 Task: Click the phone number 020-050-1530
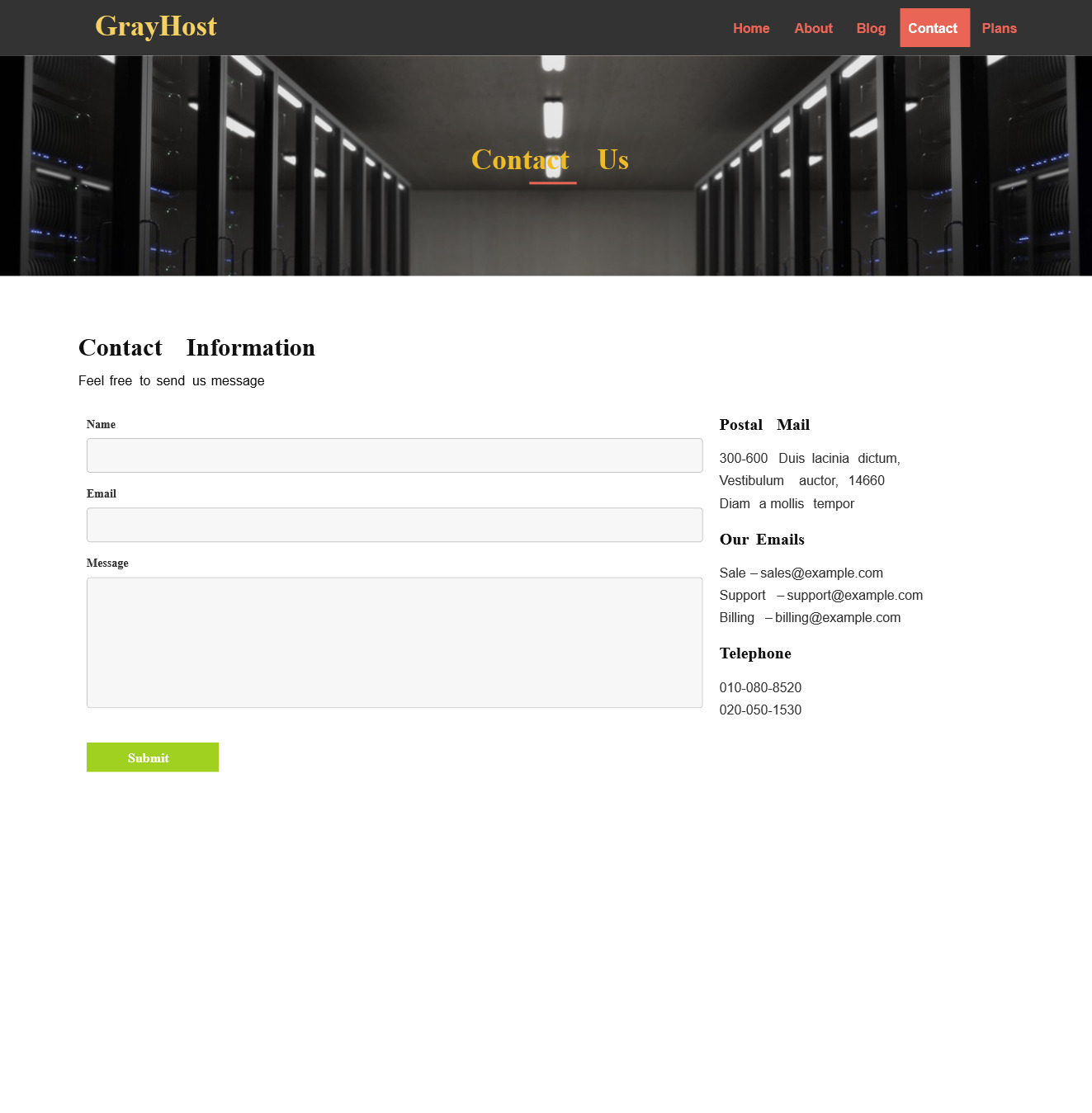(760, 710)
